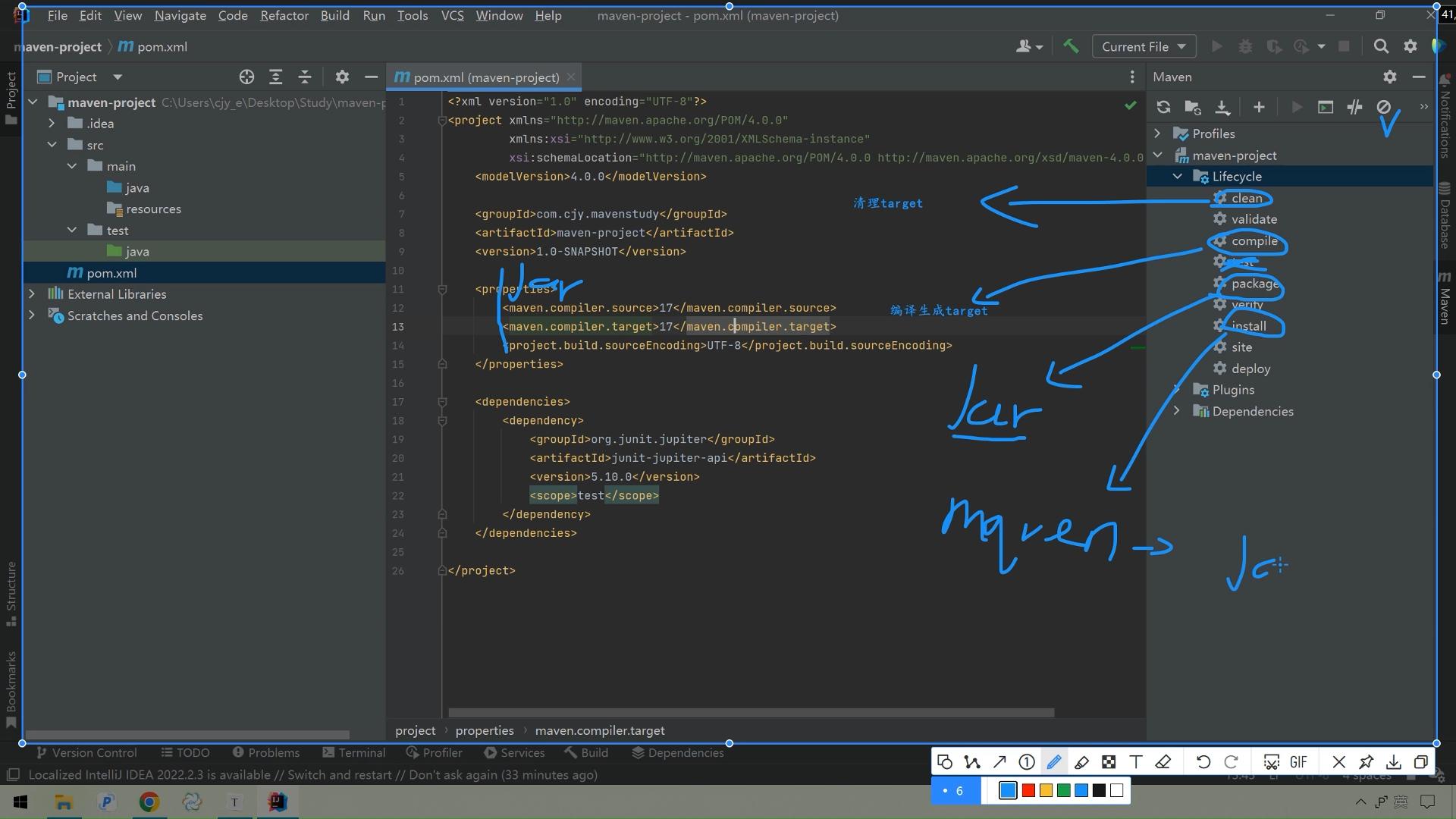Open IDE settings gear in top toolbar
Viewport: 1456px width, 819px height.
click(1410, 46)
